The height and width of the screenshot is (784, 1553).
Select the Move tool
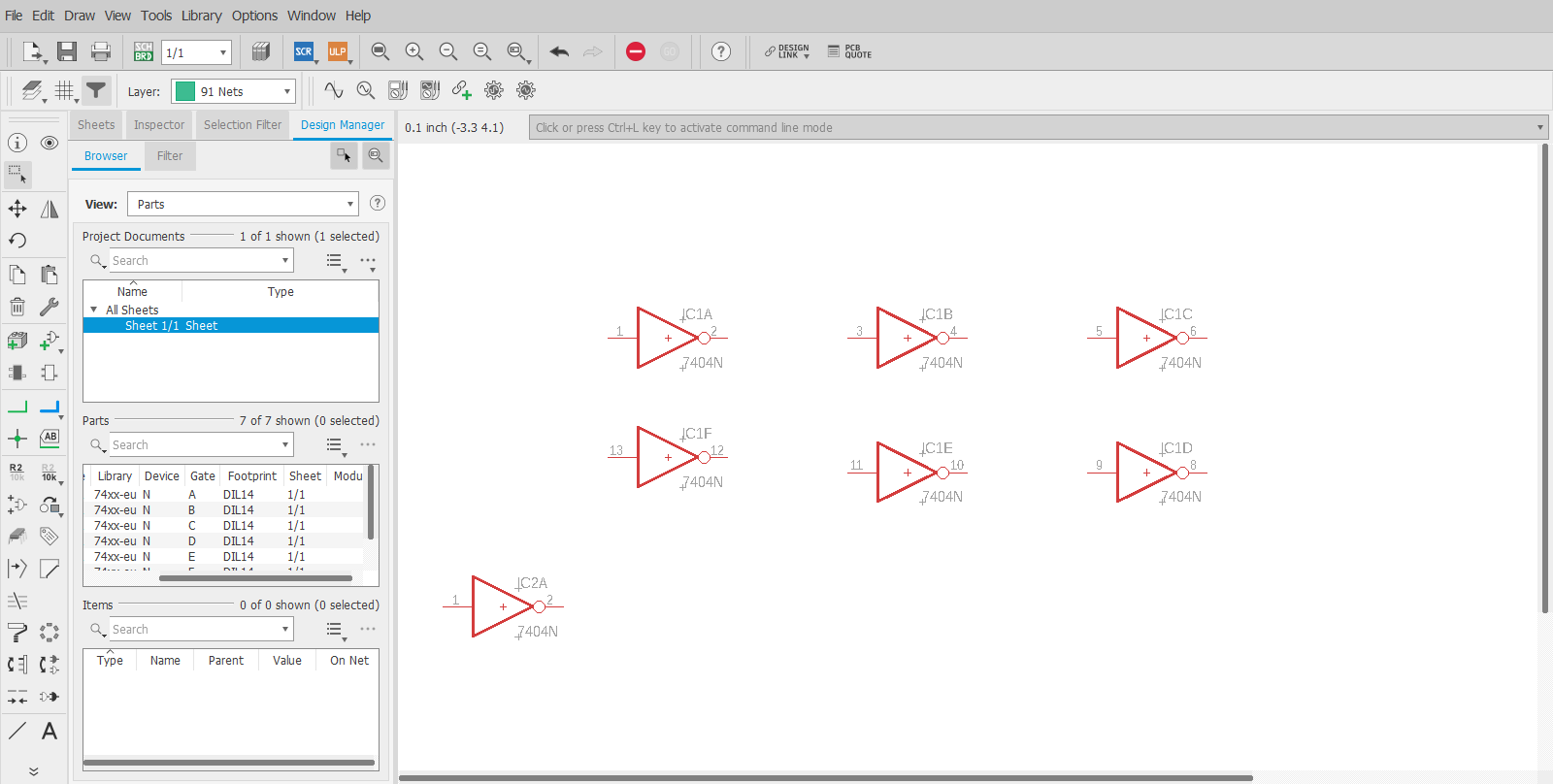[x=17, y=209]
